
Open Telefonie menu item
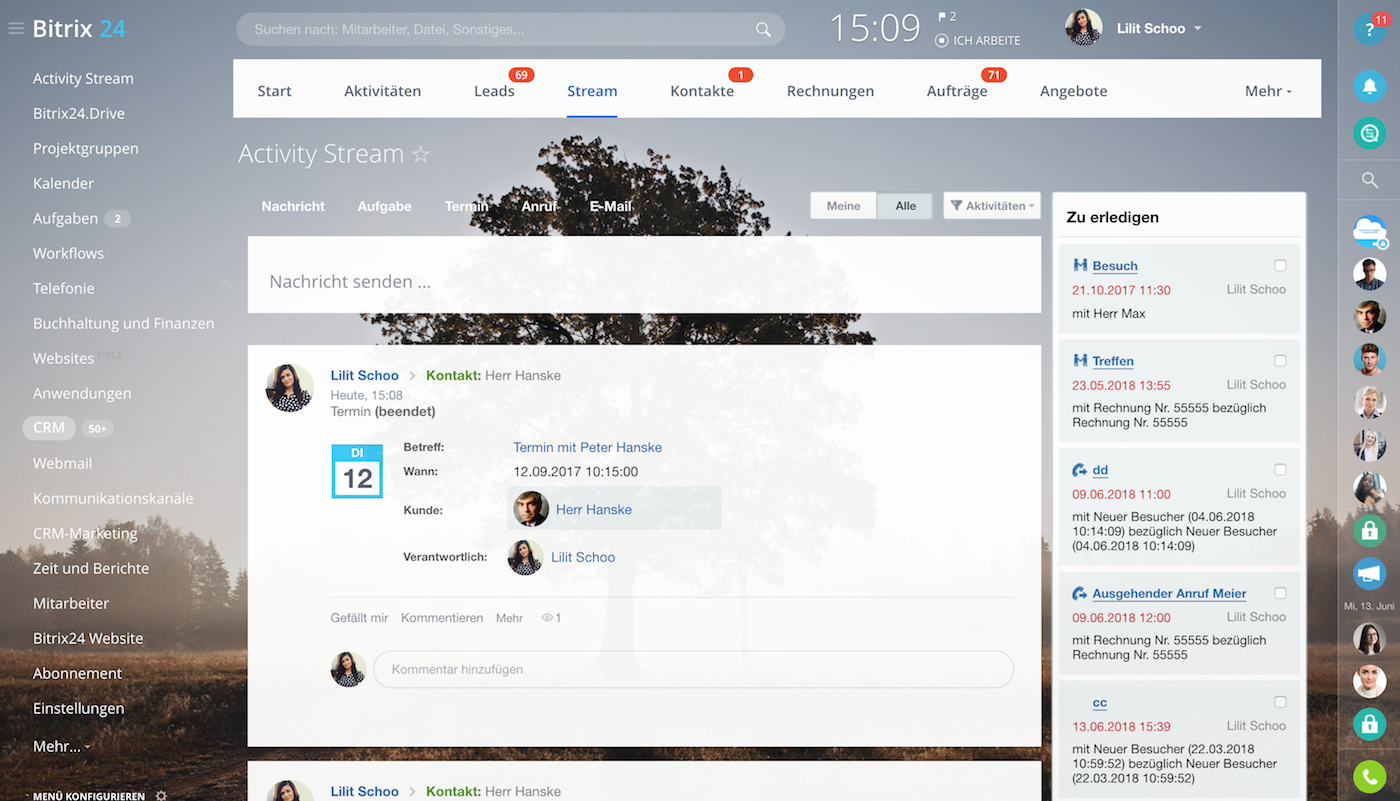pyautogui.click(x=64, y=289)
